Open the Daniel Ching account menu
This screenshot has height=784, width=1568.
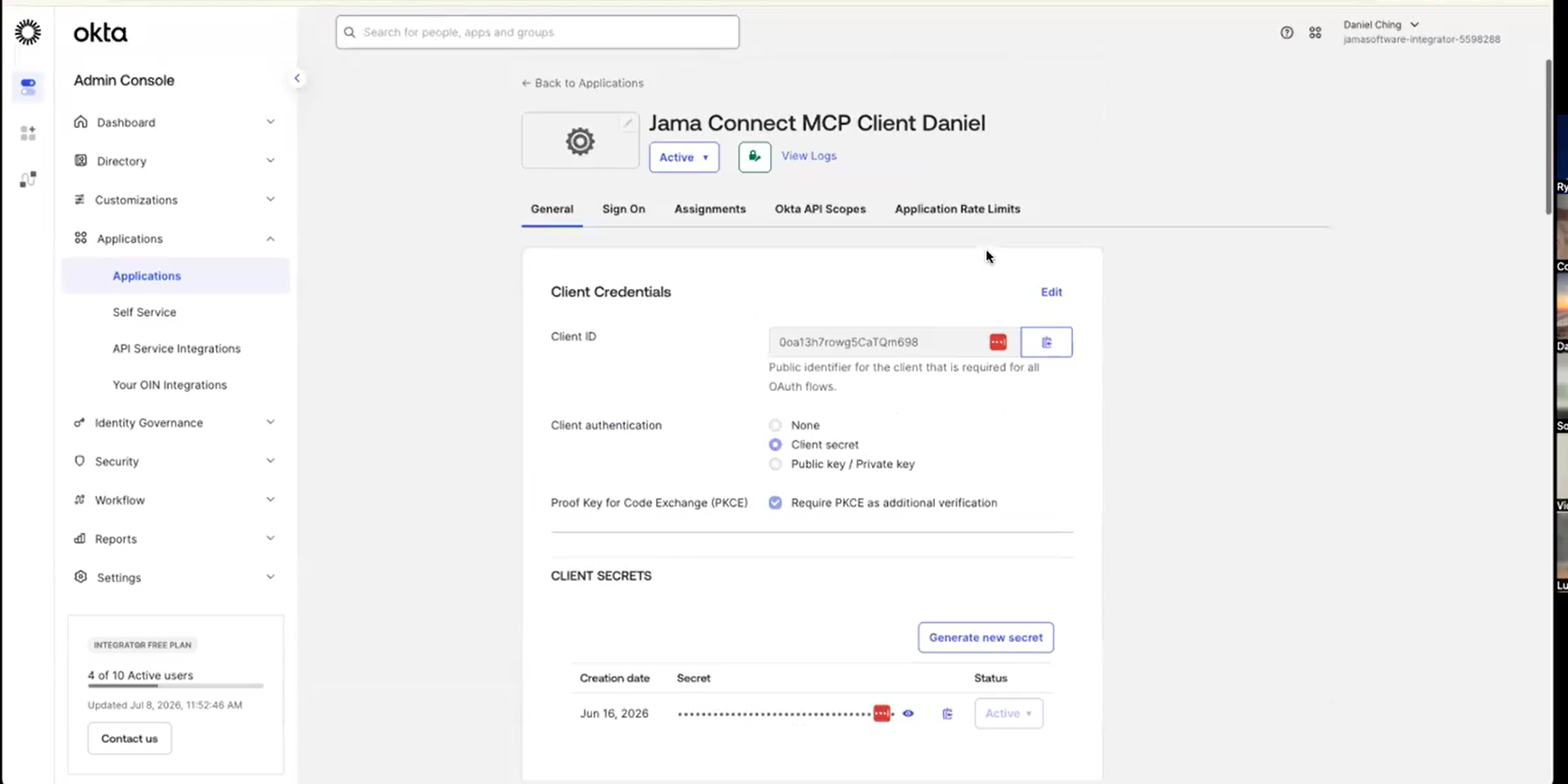(1421, 31)
